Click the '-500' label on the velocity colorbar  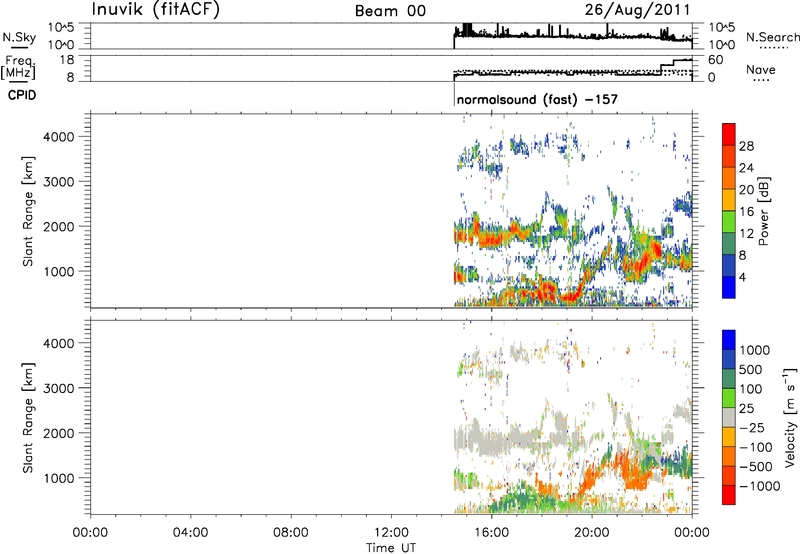[756, 467]
